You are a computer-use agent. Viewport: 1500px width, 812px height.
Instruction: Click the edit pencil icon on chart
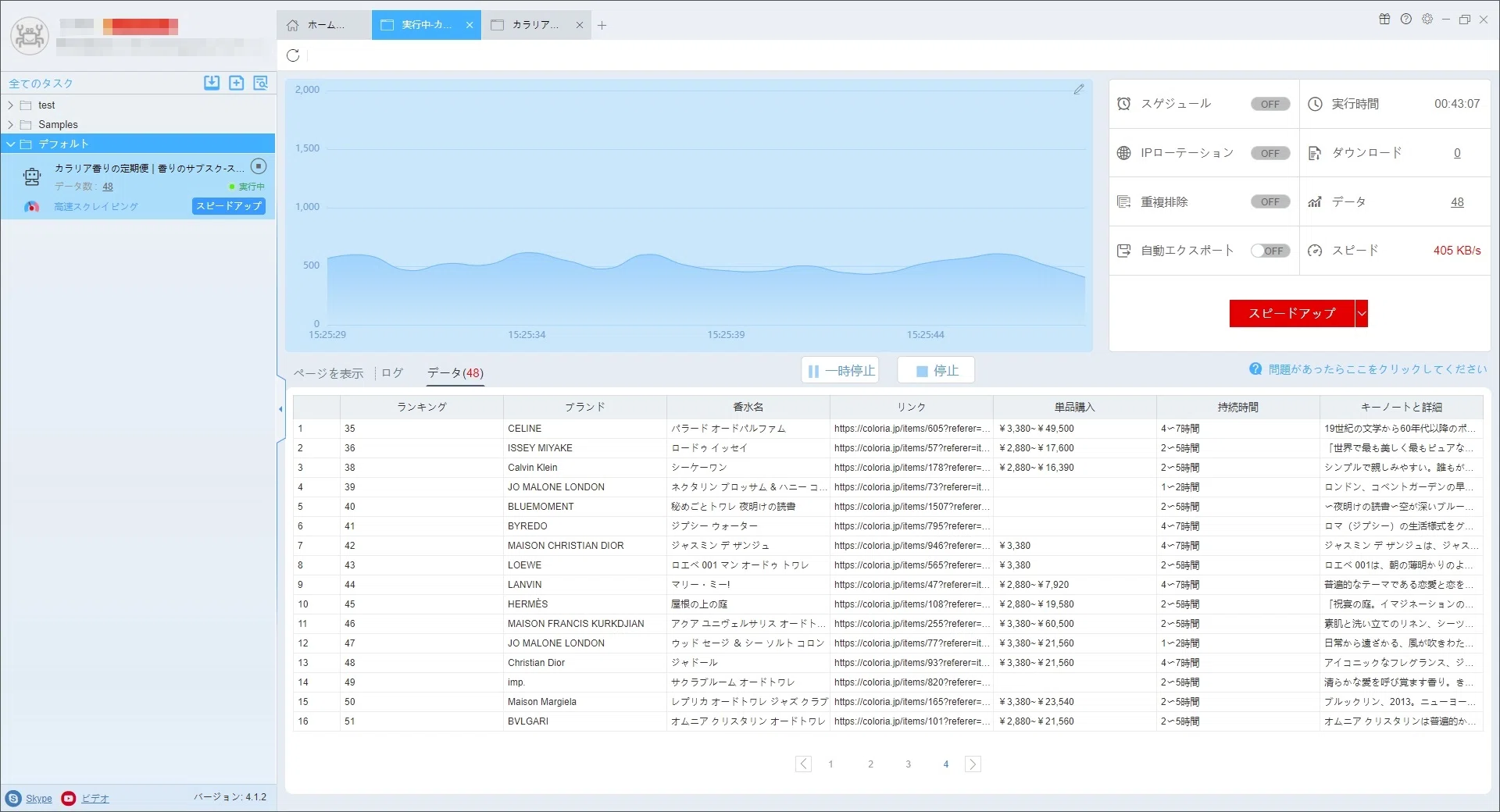pyautogui.click(x=1079, y=90)
